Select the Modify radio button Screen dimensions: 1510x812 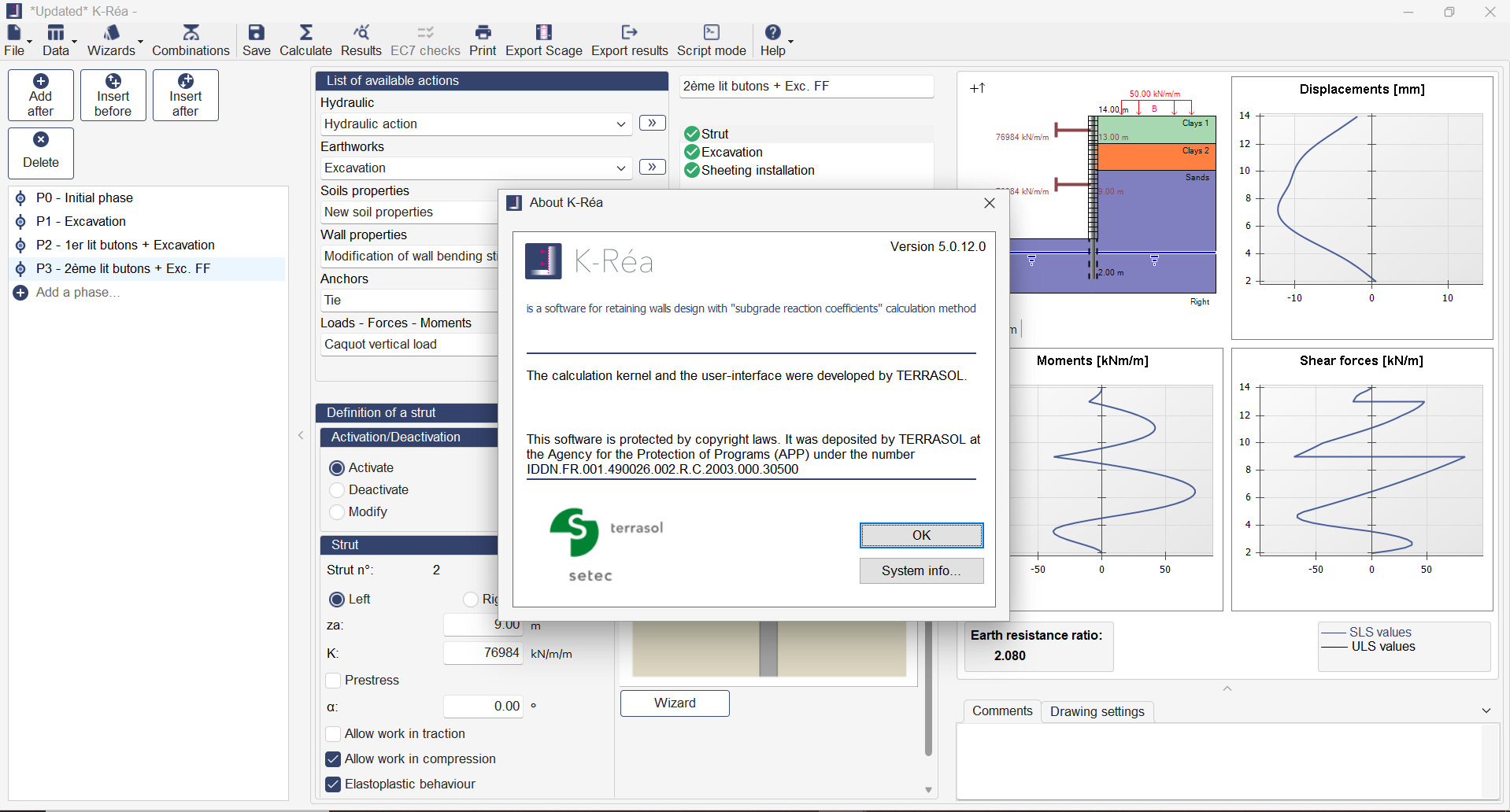point(337,512)
